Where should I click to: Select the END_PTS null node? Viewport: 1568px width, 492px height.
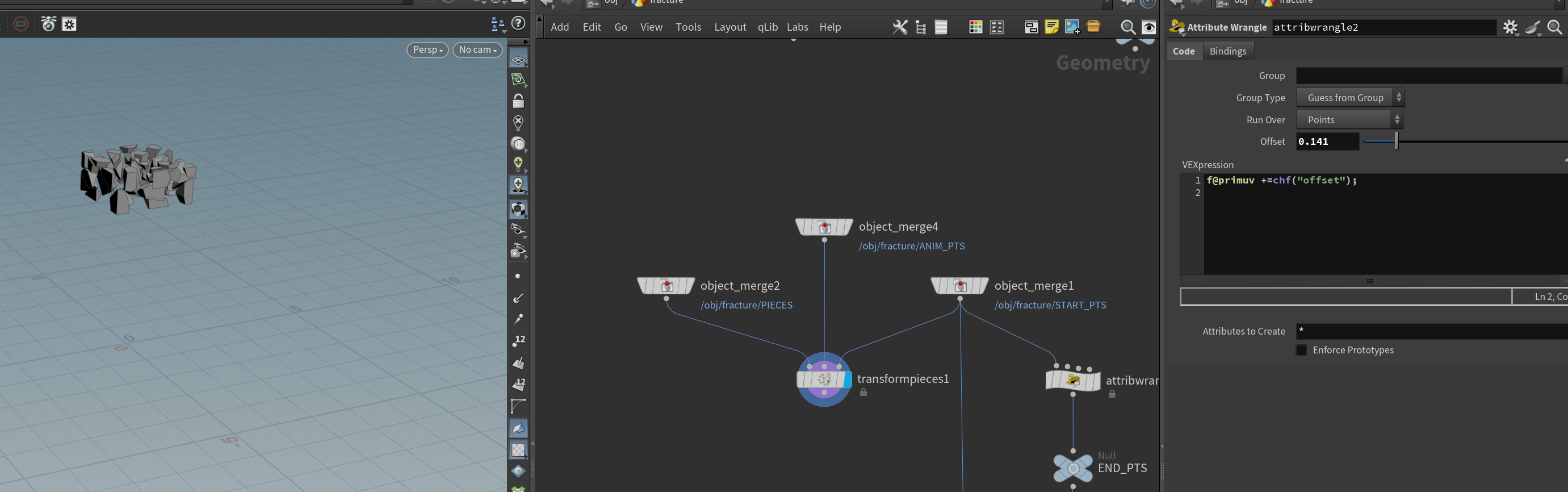[1072, 468]
